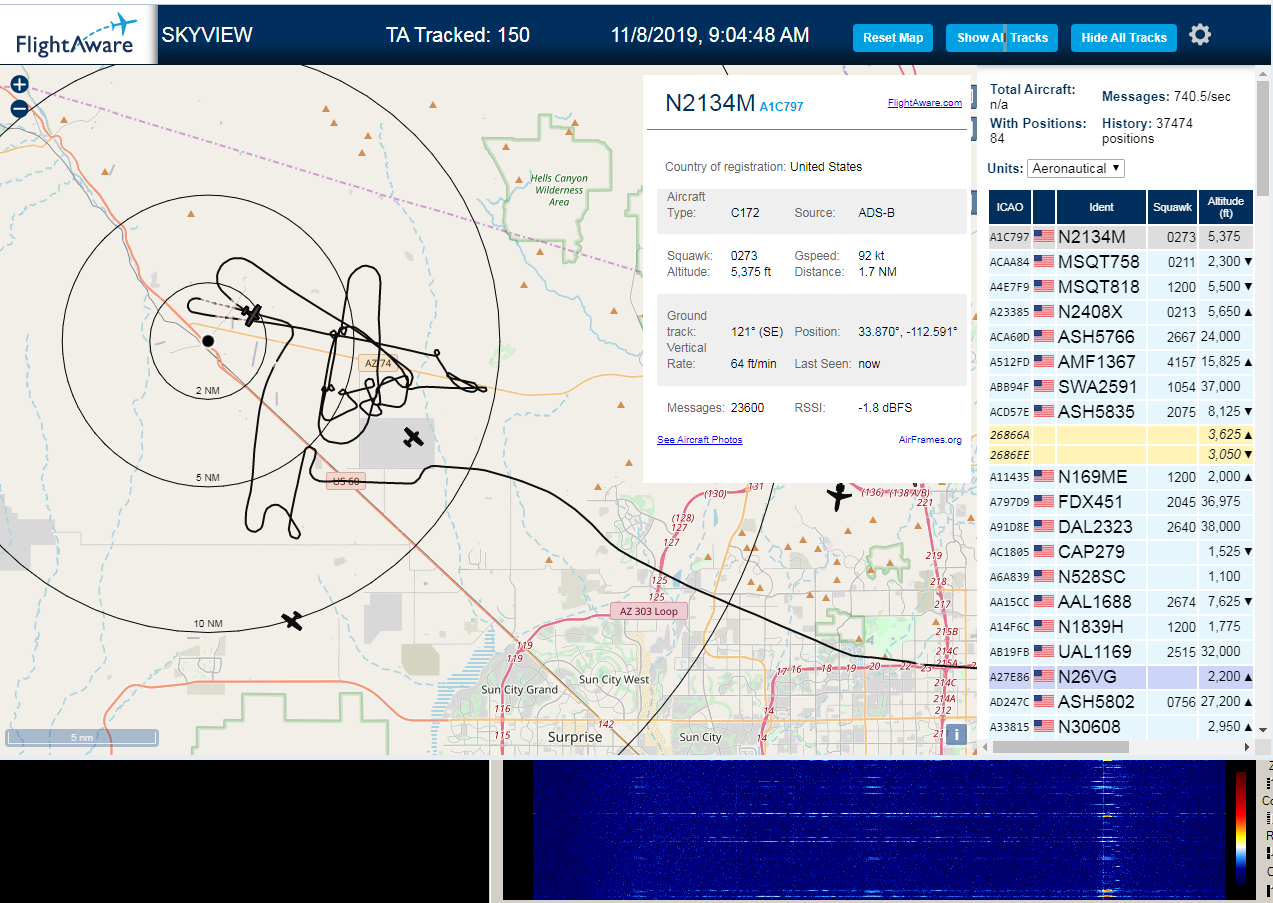Click scroll right arrow under aircraft table
This screenshot has height=903, width=1273.
(1247, 747)
